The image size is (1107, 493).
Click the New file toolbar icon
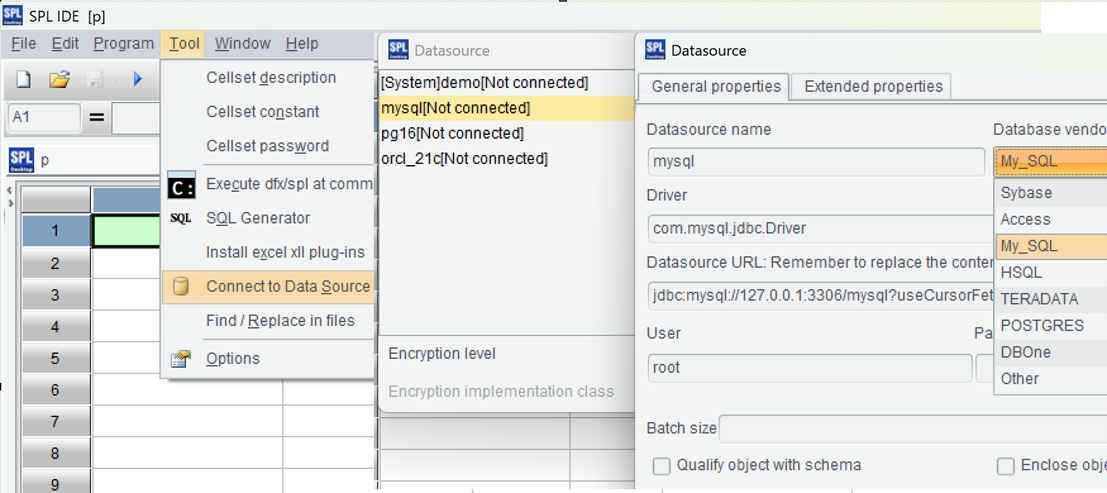(x=24, y=79)
